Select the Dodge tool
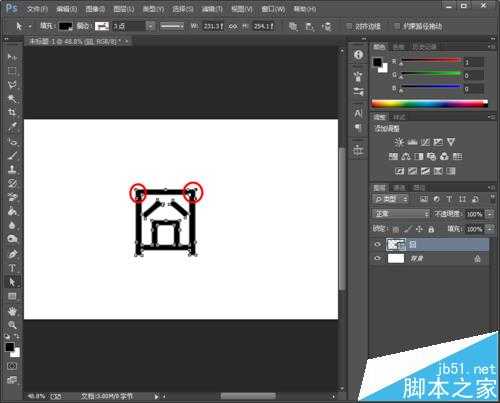This screenshot has width=500, height=403. pyautogui.click(x=12, y=239)
